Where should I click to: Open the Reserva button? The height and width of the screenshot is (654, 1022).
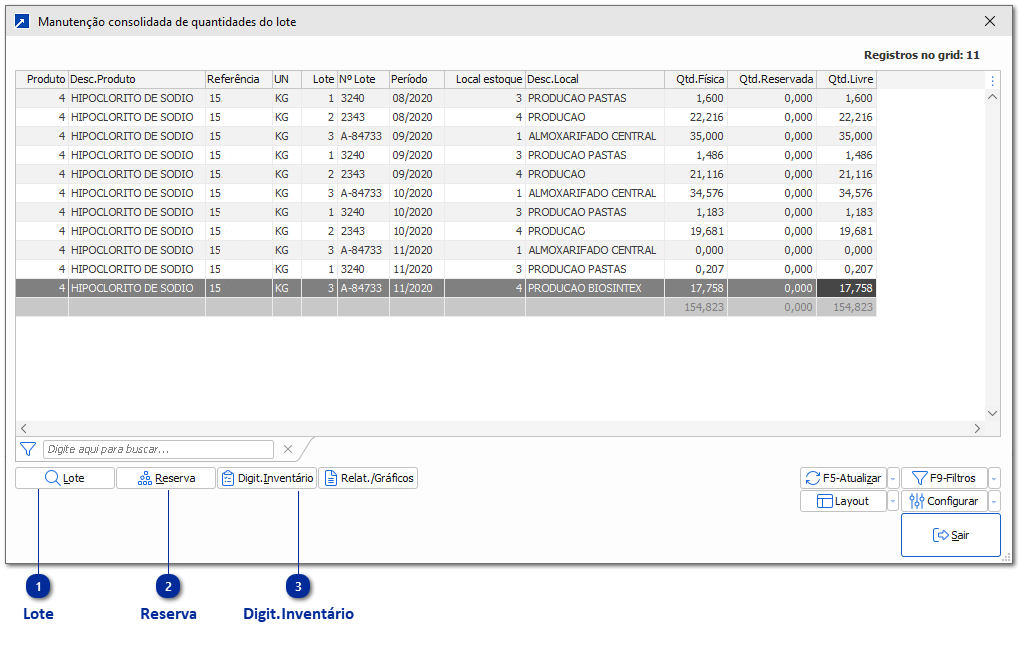coord(166,479)
